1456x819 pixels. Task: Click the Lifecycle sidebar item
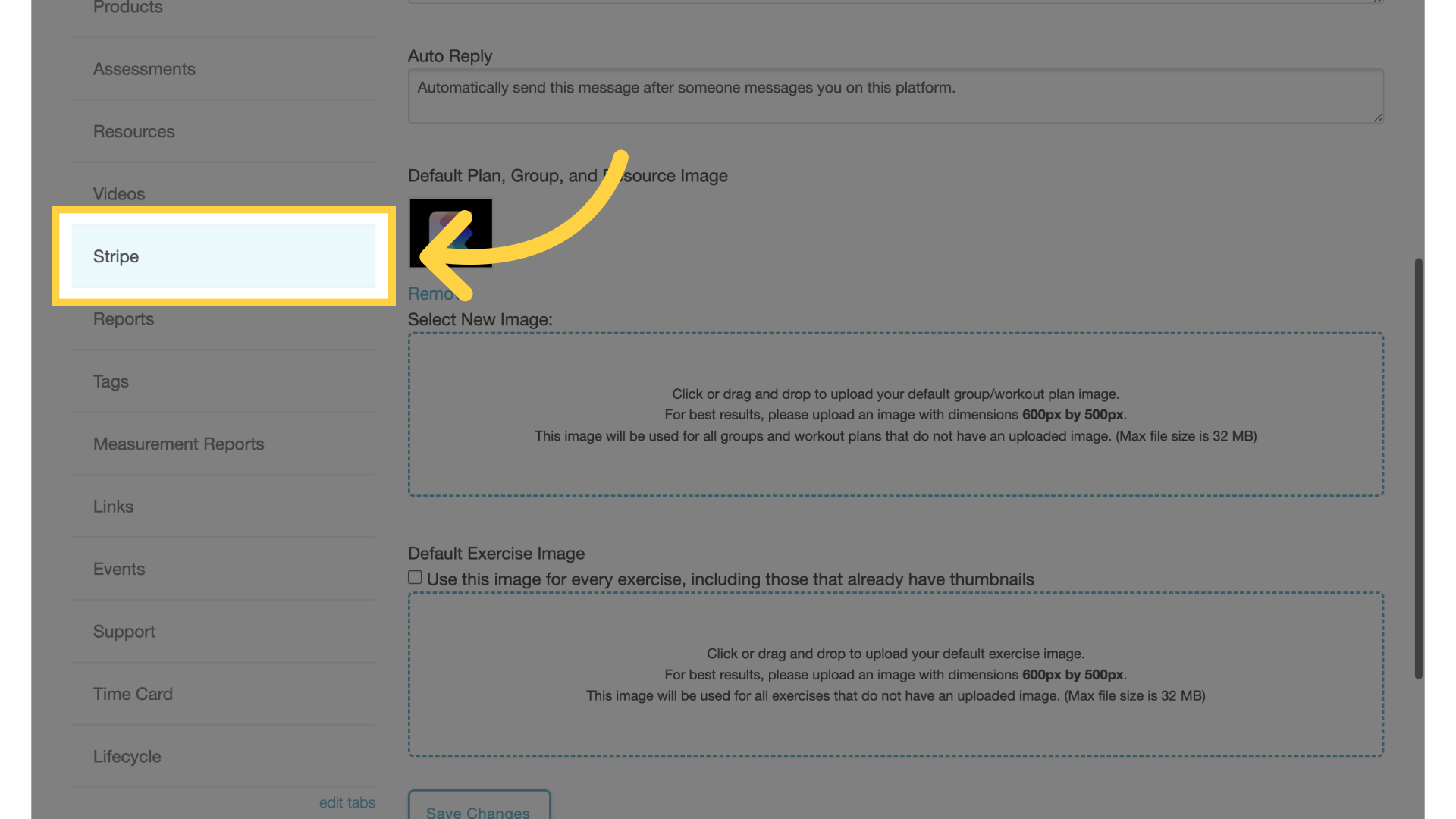click(x=126, y=756)
